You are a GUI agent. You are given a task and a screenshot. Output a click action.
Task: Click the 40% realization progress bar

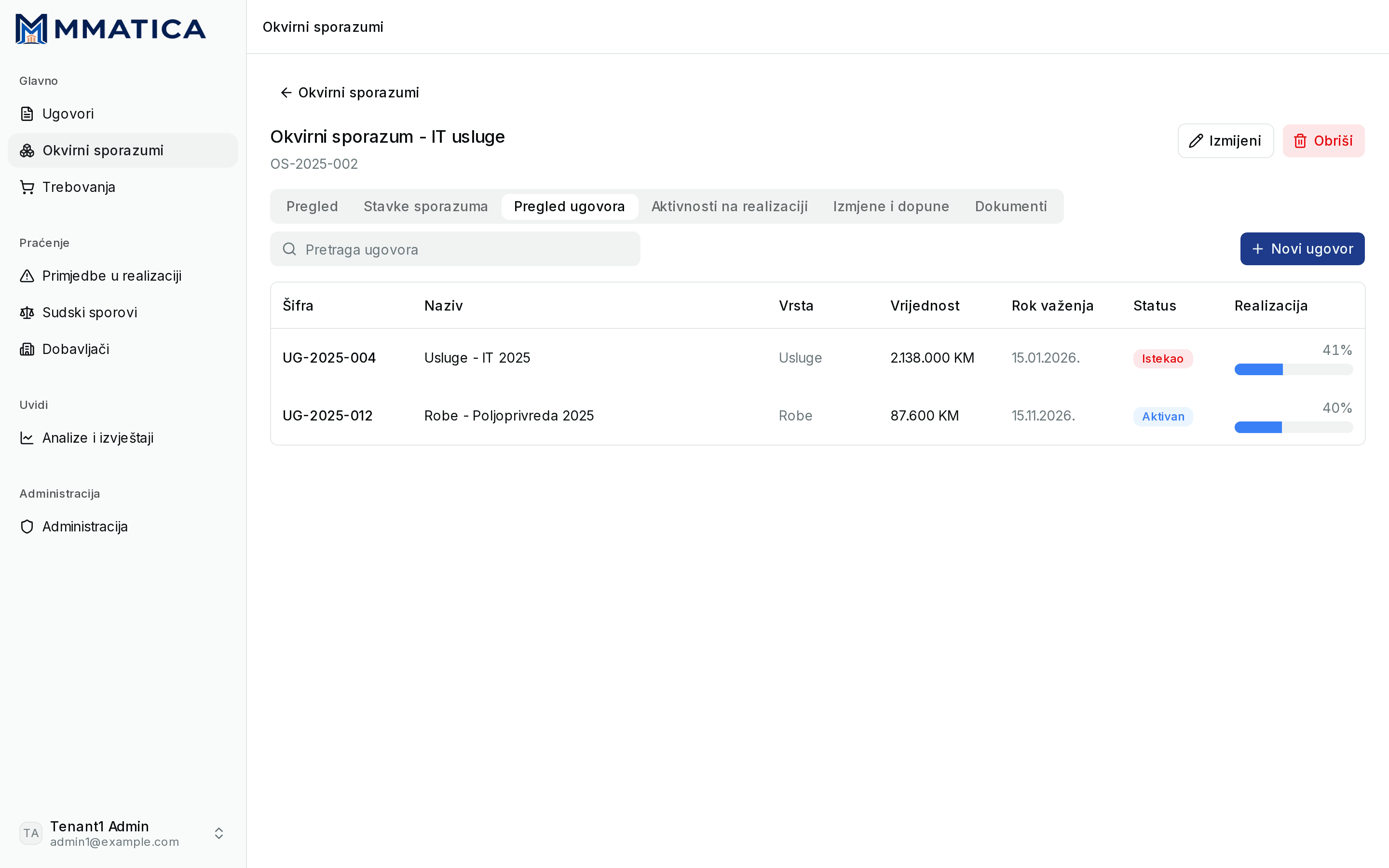click(1294, 427)
